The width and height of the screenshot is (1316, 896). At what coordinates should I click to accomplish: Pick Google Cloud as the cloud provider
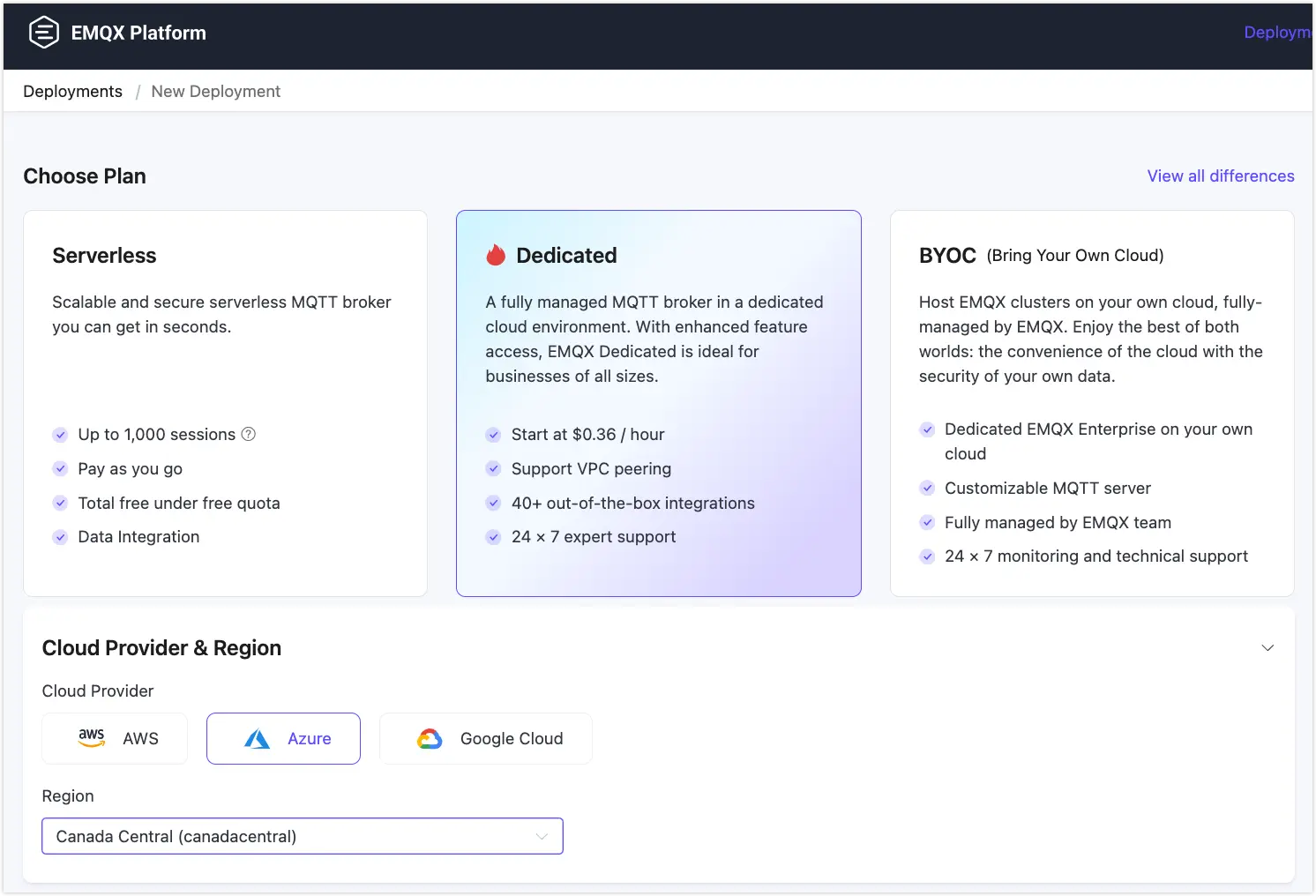(x=486, y=739)
